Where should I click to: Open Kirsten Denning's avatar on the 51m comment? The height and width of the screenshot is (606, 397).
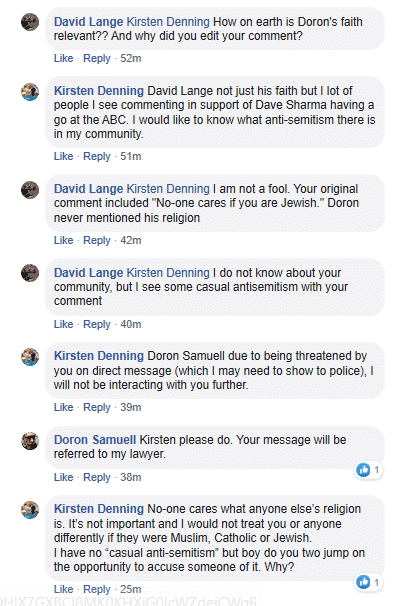[30, 92]
